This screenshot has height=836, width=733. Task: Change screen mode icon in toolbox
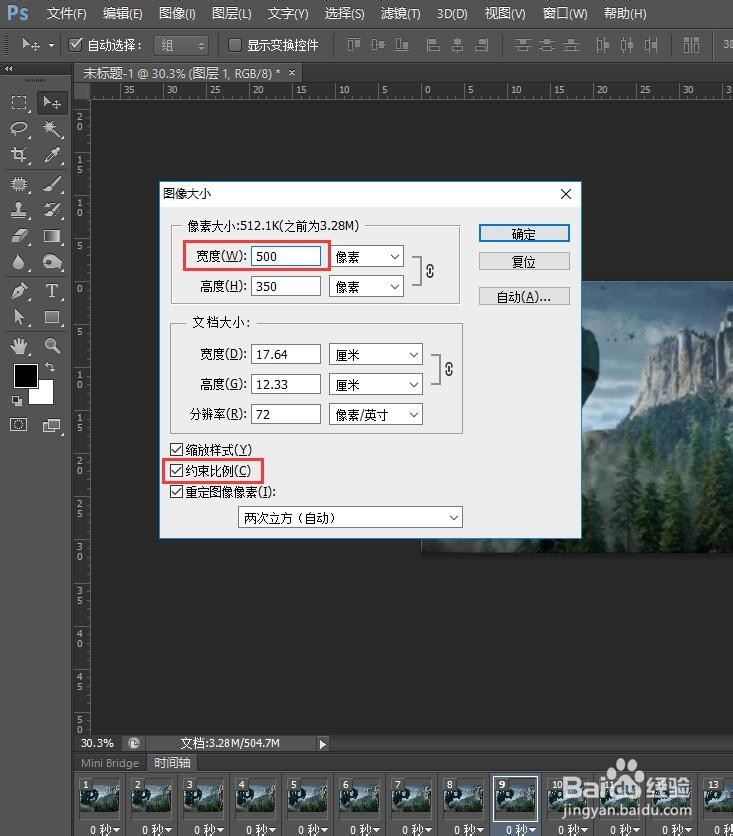(52, 425)
